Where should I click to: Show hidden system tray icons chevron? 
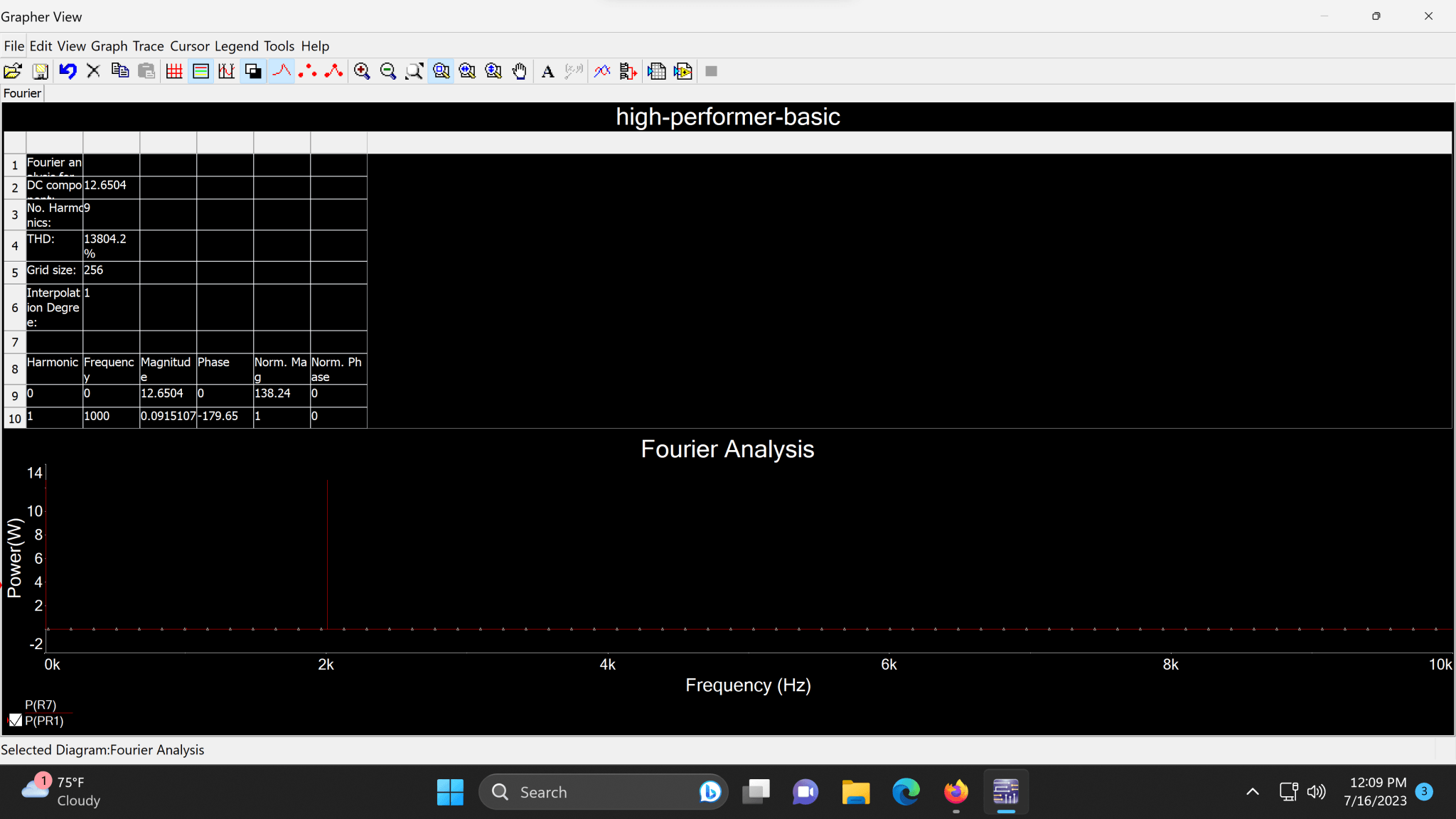click(x=1253, y=792)
